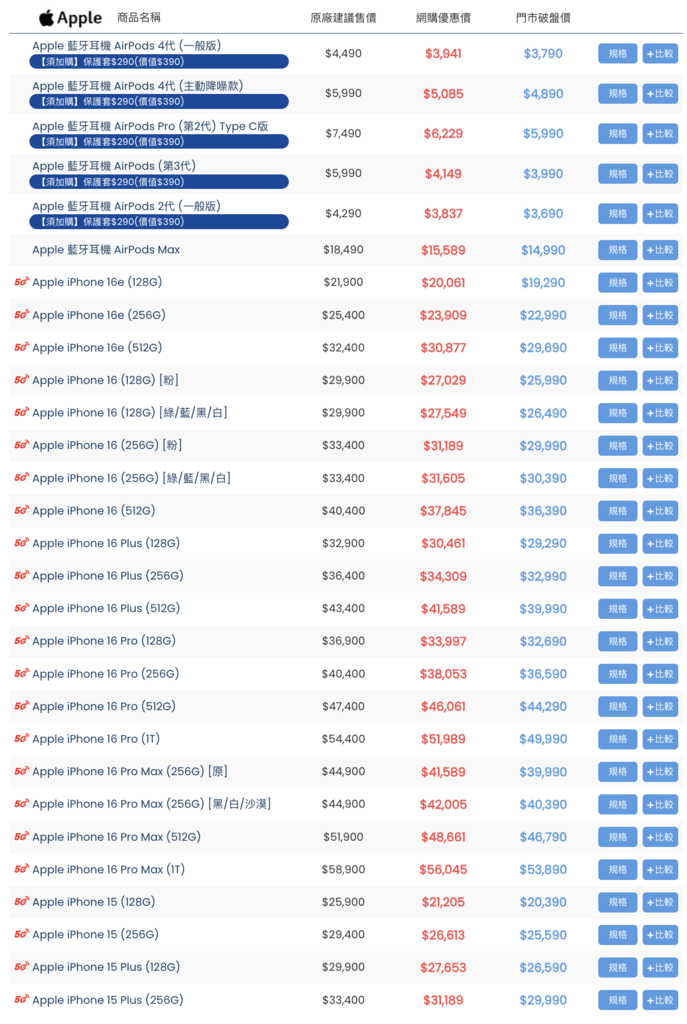Viewport: 687px width, 1024px height.
Task: Click the 保護套 add-on badge under AirPods (第3代)
Action: tap(159, 182)
